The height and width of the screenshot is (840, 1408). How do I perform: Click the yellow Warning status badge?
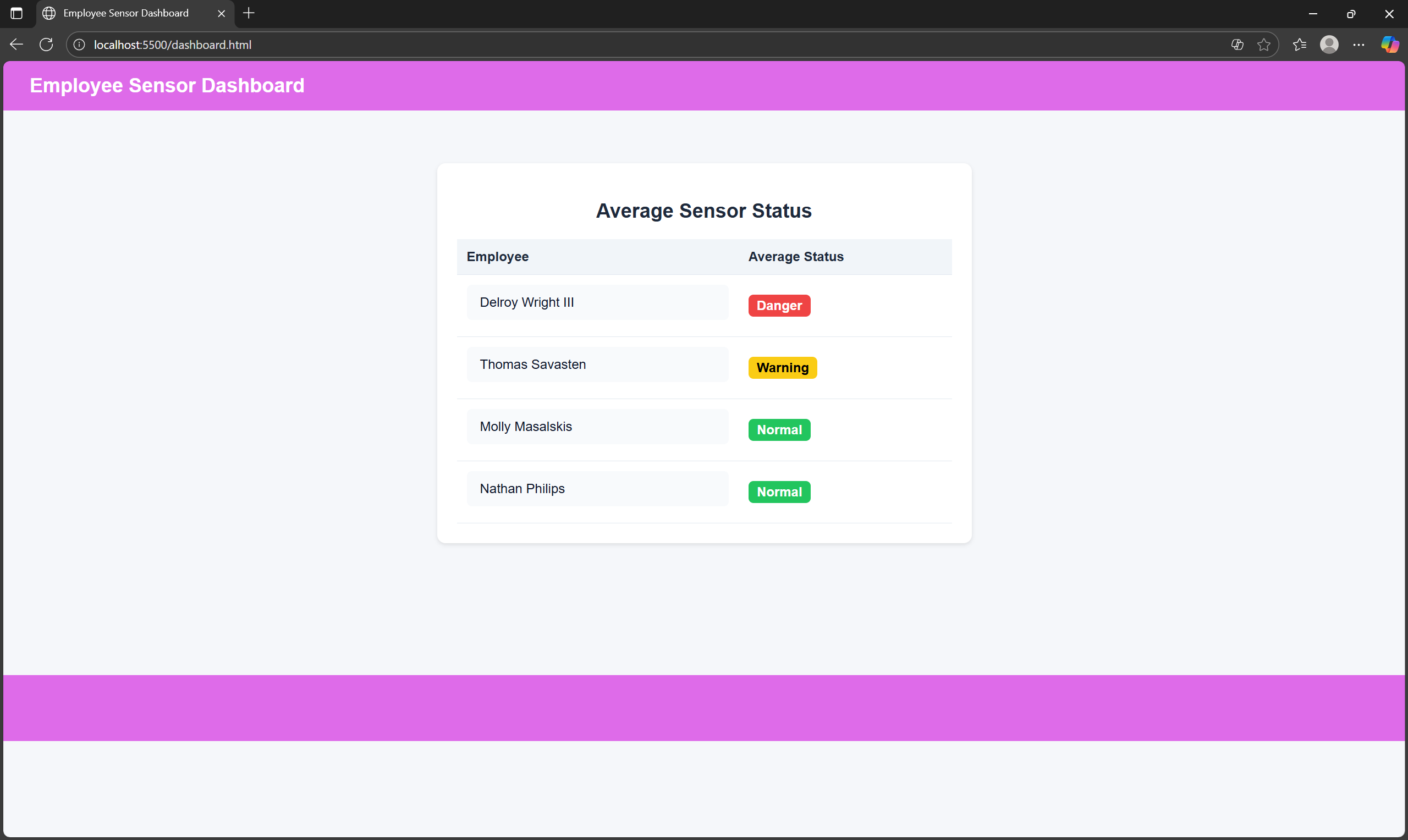coord(782,368)
